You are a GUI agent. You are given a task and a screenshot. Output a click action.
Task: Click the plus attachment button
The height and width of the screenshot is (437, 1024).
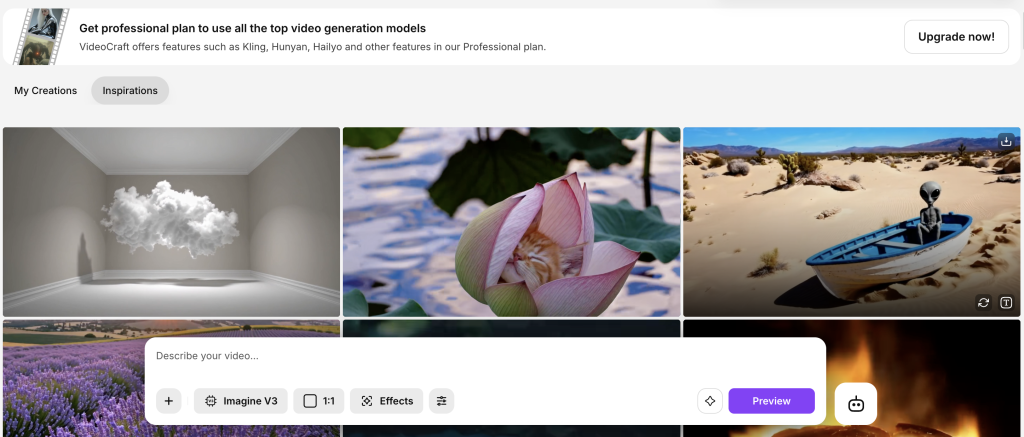[168, 401]
